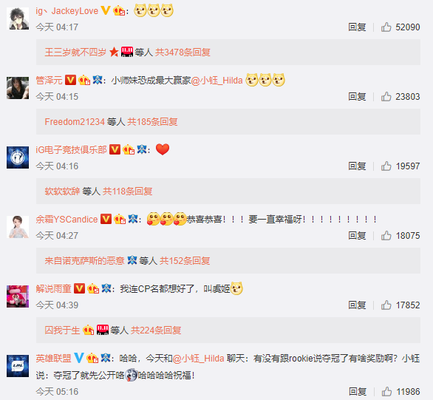Expand 共224条回复 replies thread
The height and width of the screenshot is (400, 433).
pos(156,330)
